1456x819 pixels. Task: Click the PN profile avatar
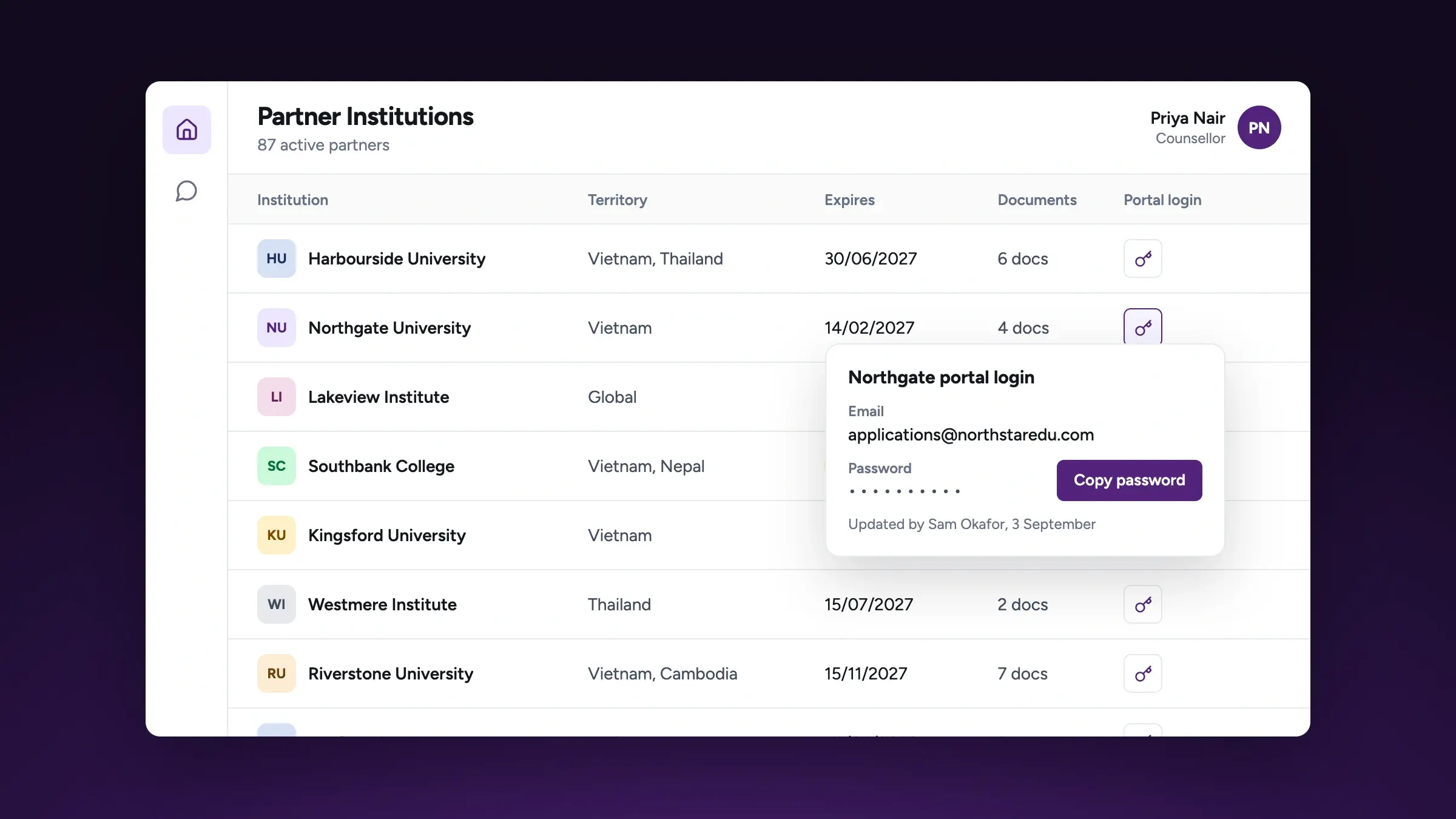(x=1259, y=127)
